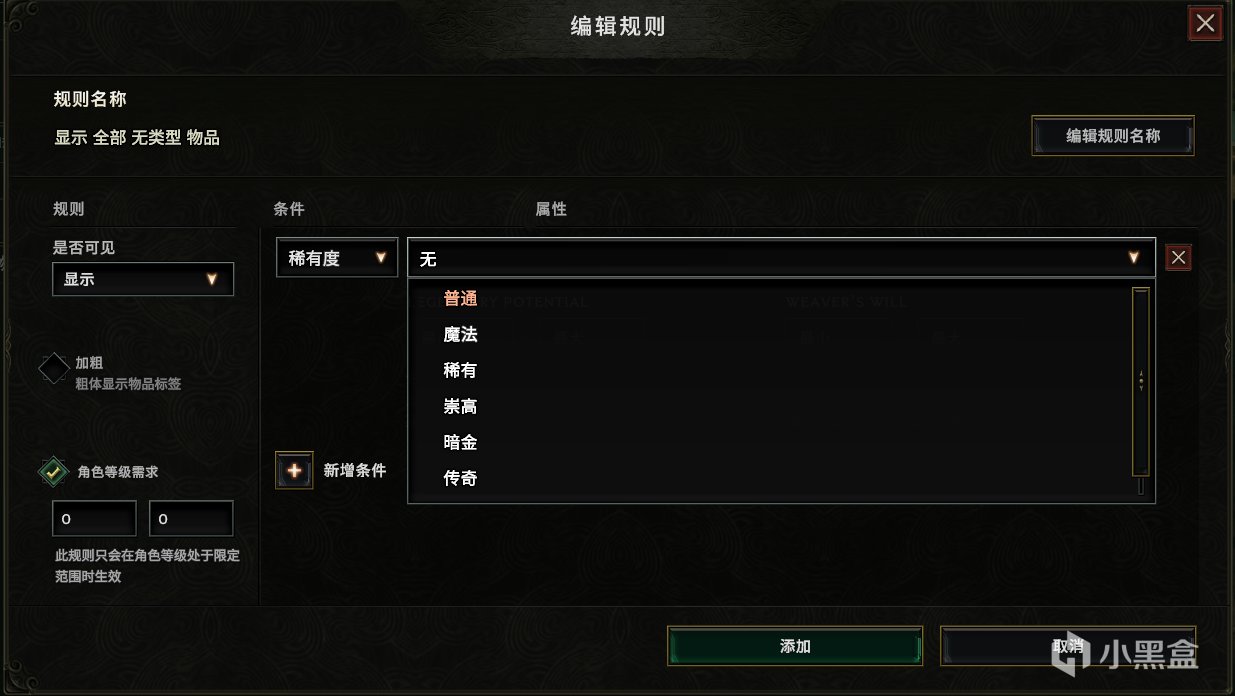Click the 编辑规则名称 button

[1113, 136]
